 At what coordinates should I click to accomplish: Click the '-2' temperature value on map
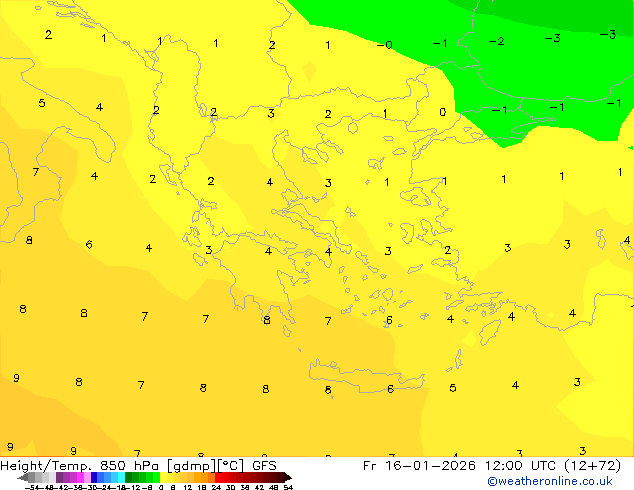click(497, 41)
